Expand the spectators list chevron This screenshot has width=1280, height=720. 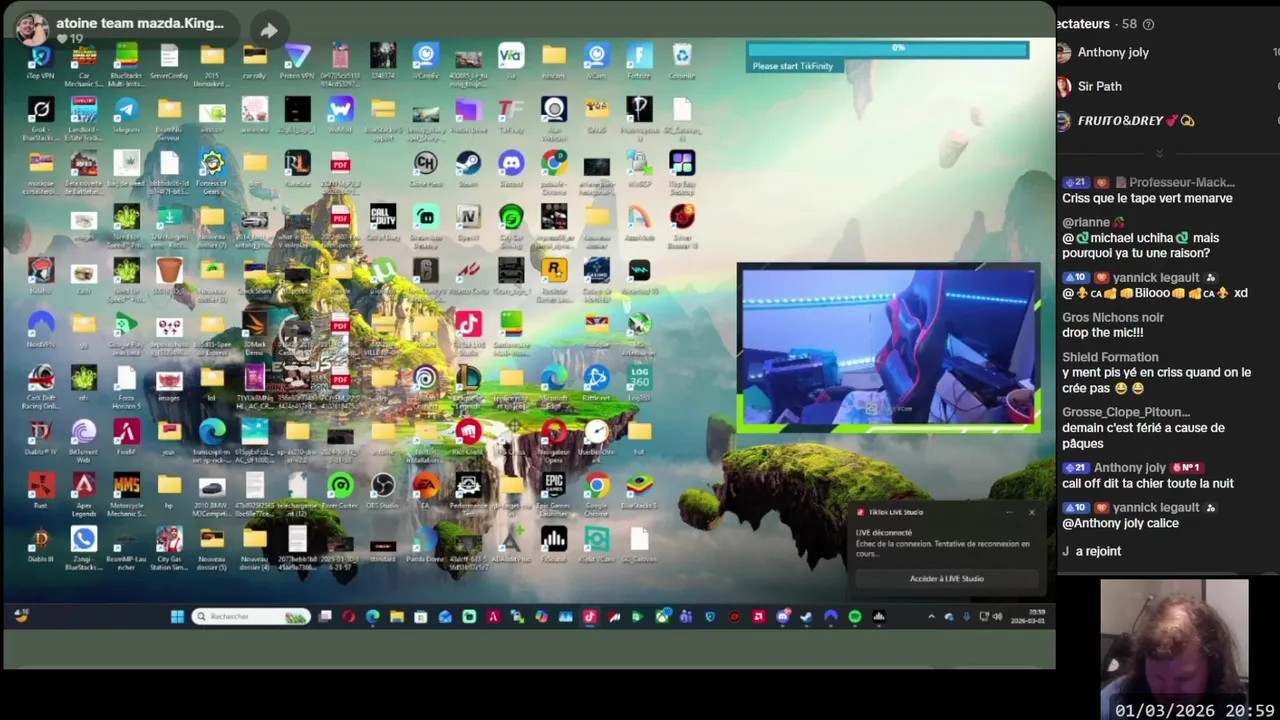coord(1159,153)
